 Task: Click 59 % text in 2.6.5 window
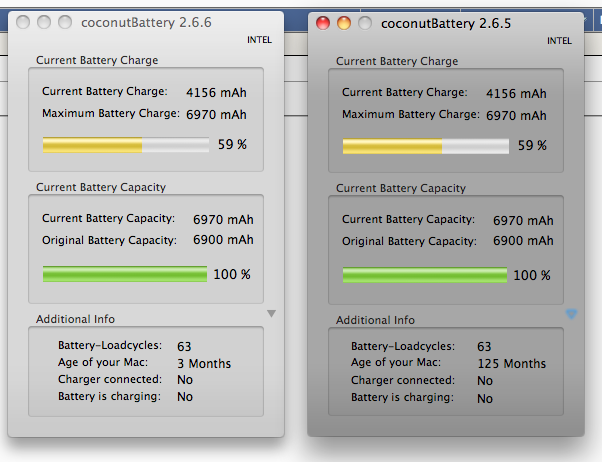coord(532,146)
